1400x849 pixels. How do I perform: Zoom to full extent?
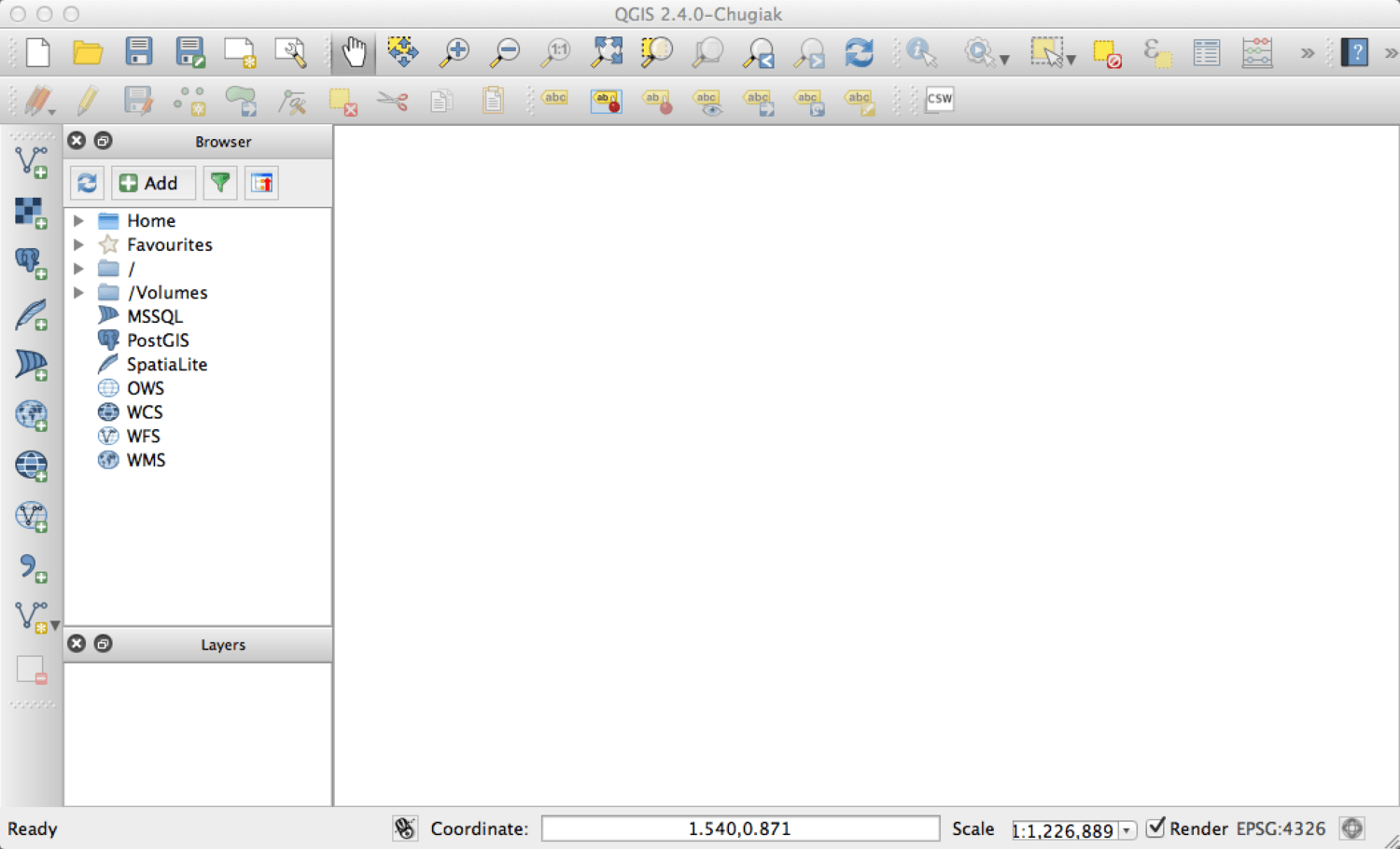607,52
